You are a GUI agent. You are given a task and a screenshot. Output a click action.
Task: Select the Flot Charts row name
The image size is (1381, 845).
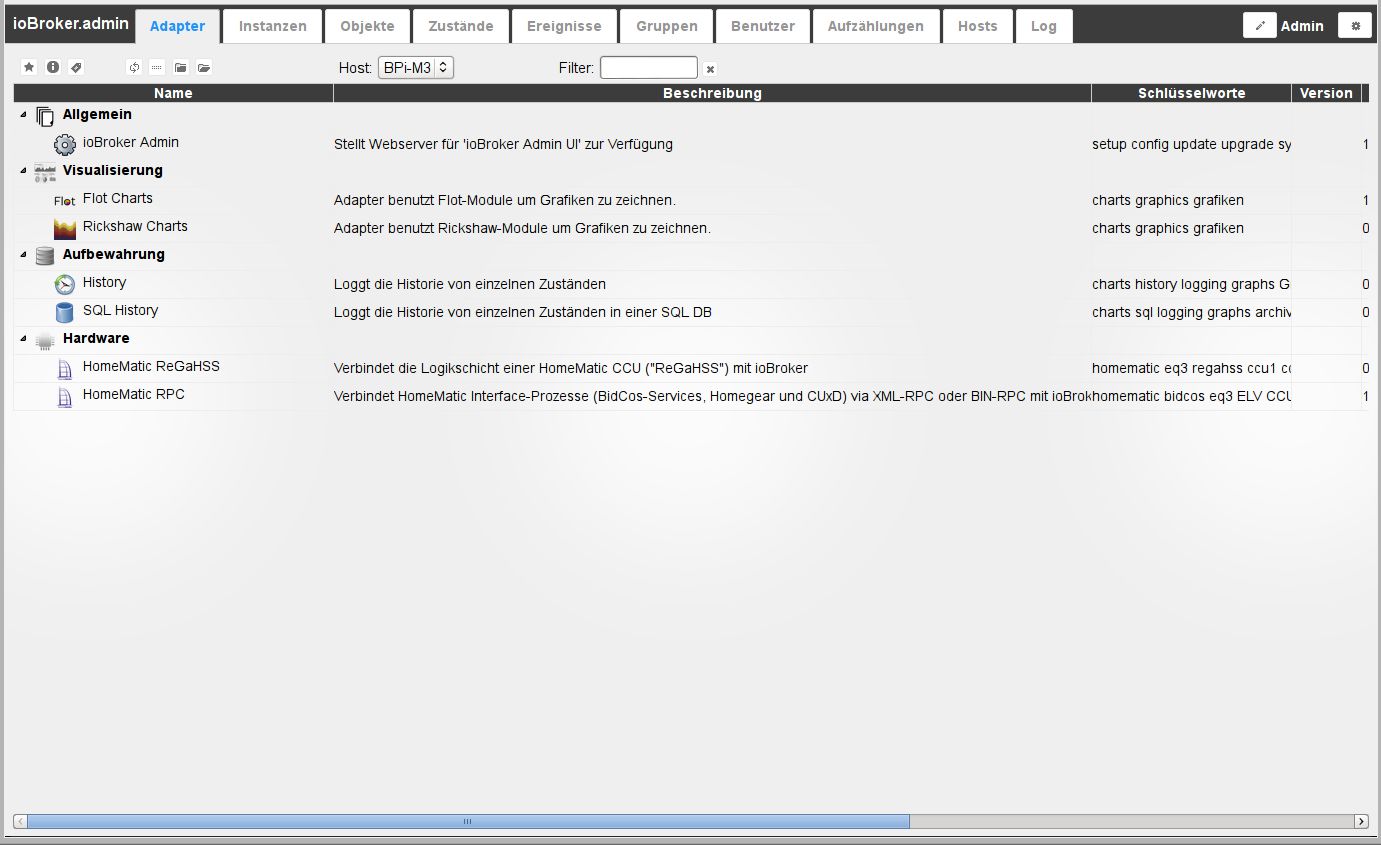(118, 199)
